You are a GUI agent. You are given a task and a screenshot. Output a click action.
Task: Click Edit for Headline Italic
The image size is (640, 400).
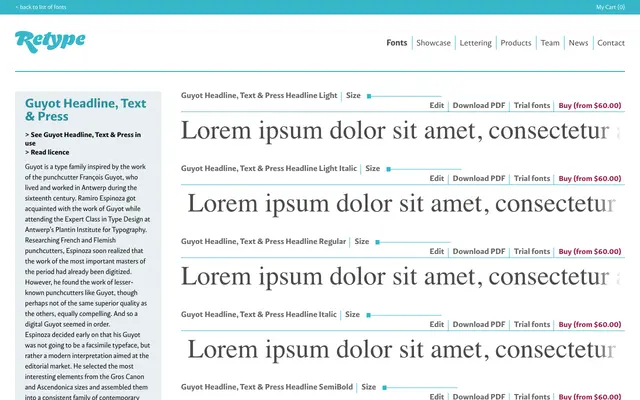click(x=436, y=324)
